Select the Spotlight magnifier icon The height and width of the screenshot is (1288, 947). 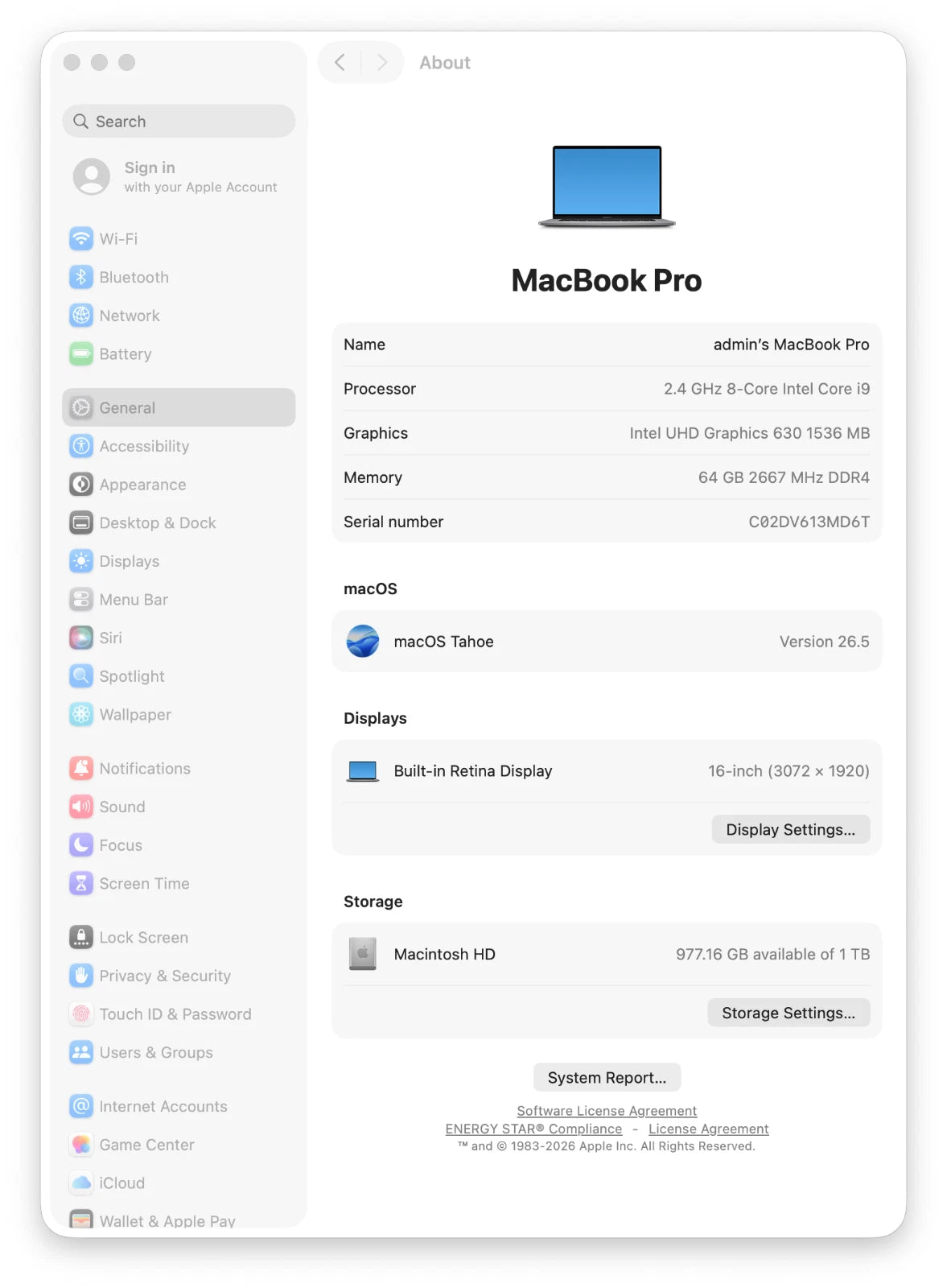click(81, 676)
